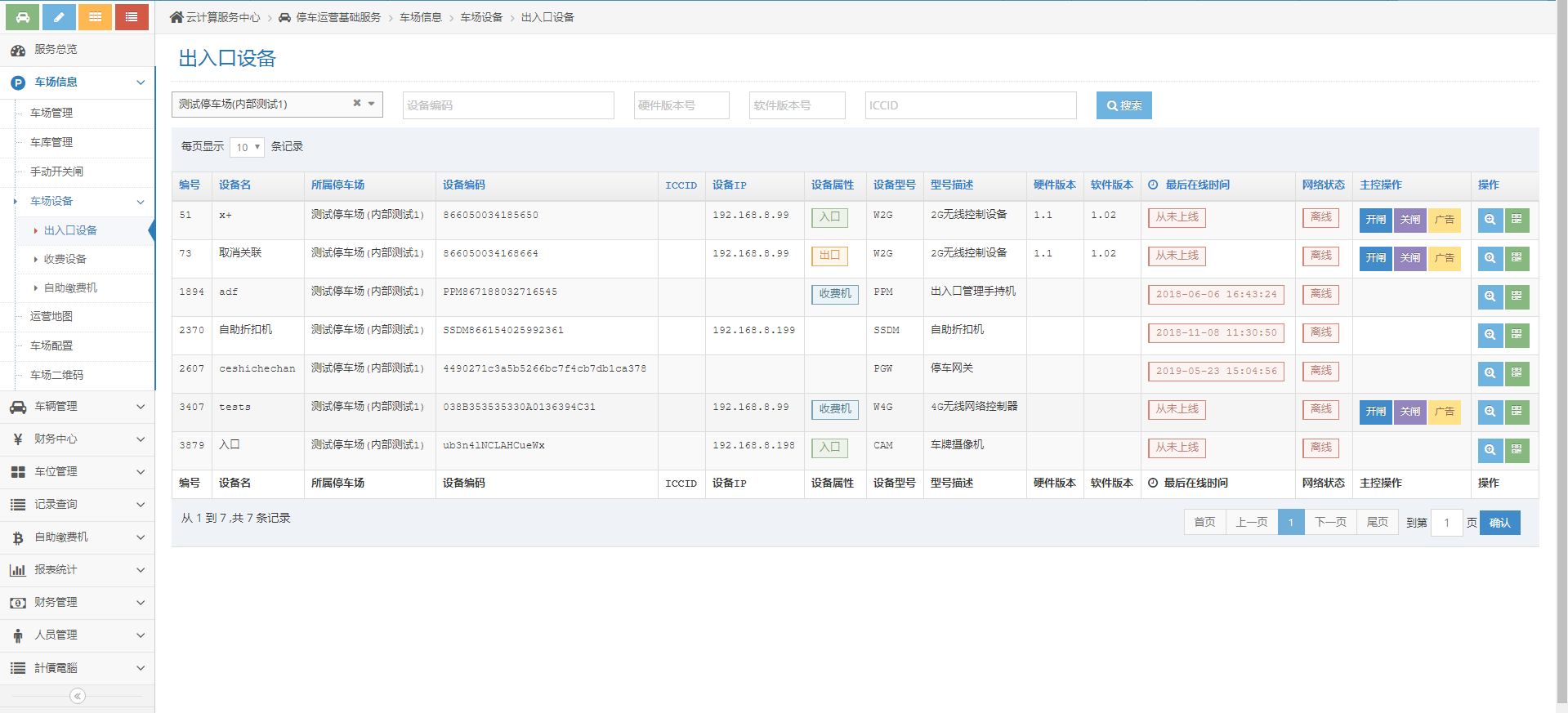Screen dimensions: 1568x713
Task: Open records per page dropdown
Action: coord(247,147)
